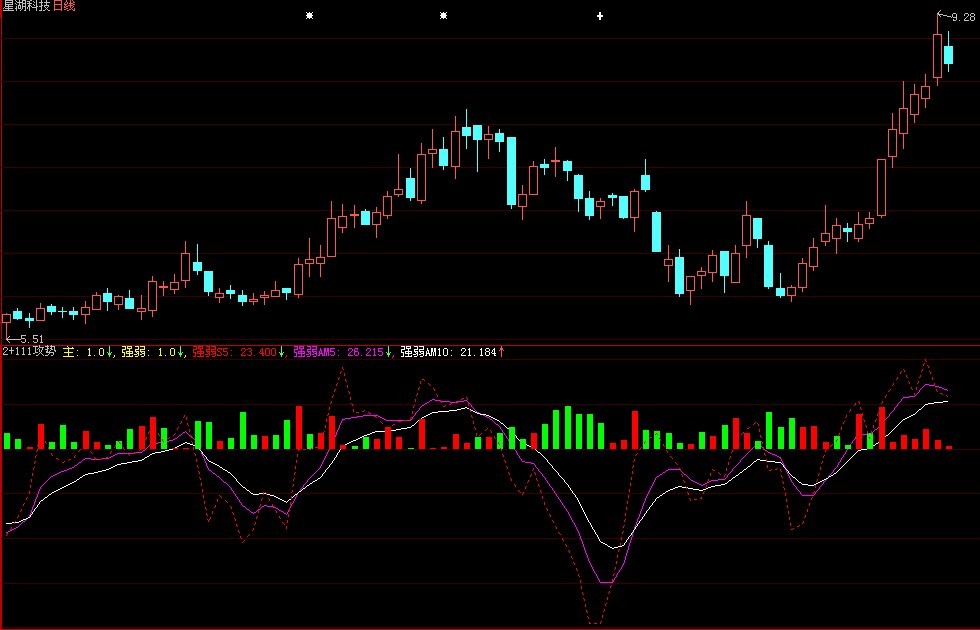
Task: Click the 日线 period label
Action: pyautogui.click(x=64, y=6)
